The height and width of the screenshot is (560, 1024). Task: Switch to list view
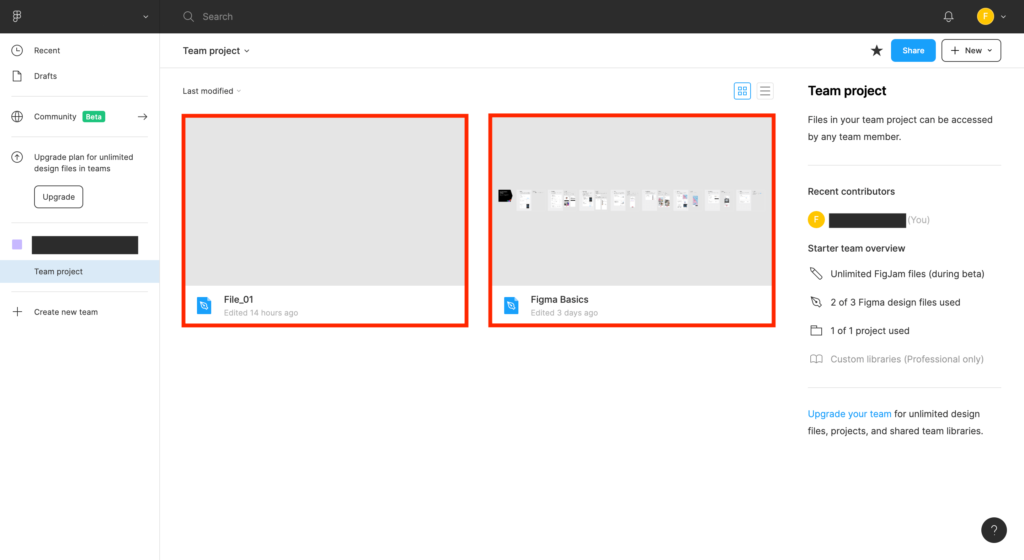coord(765,91)
